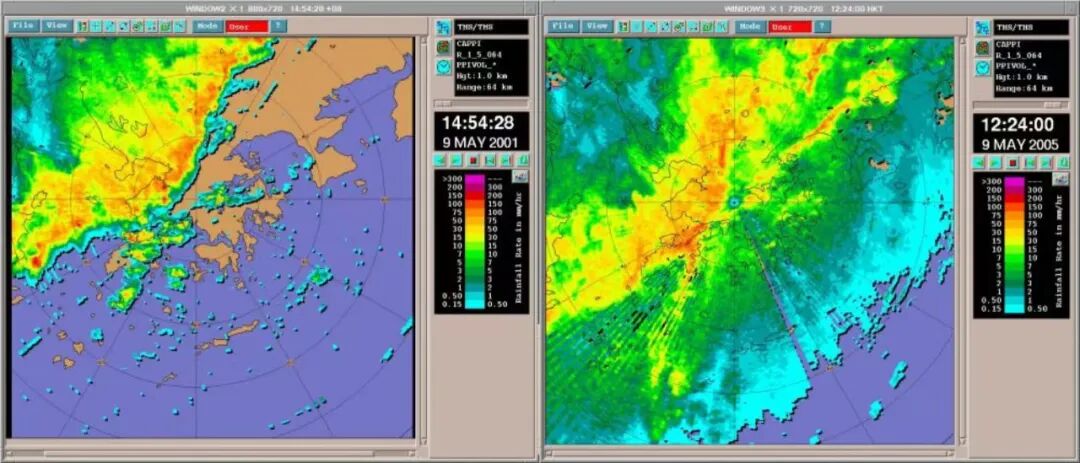
Task: Open the red User mode field in right window
Action: click(x=789, y=27)
